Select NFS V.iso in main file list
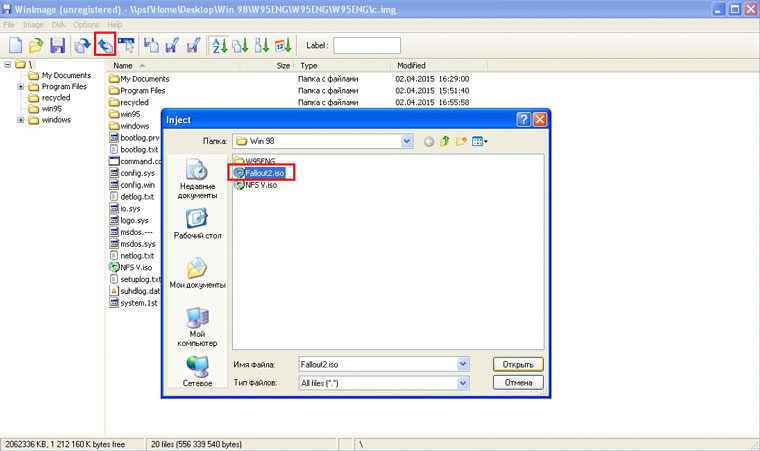Screen dimensions: 760x451 pyautogui.click(x=130, y=267)
